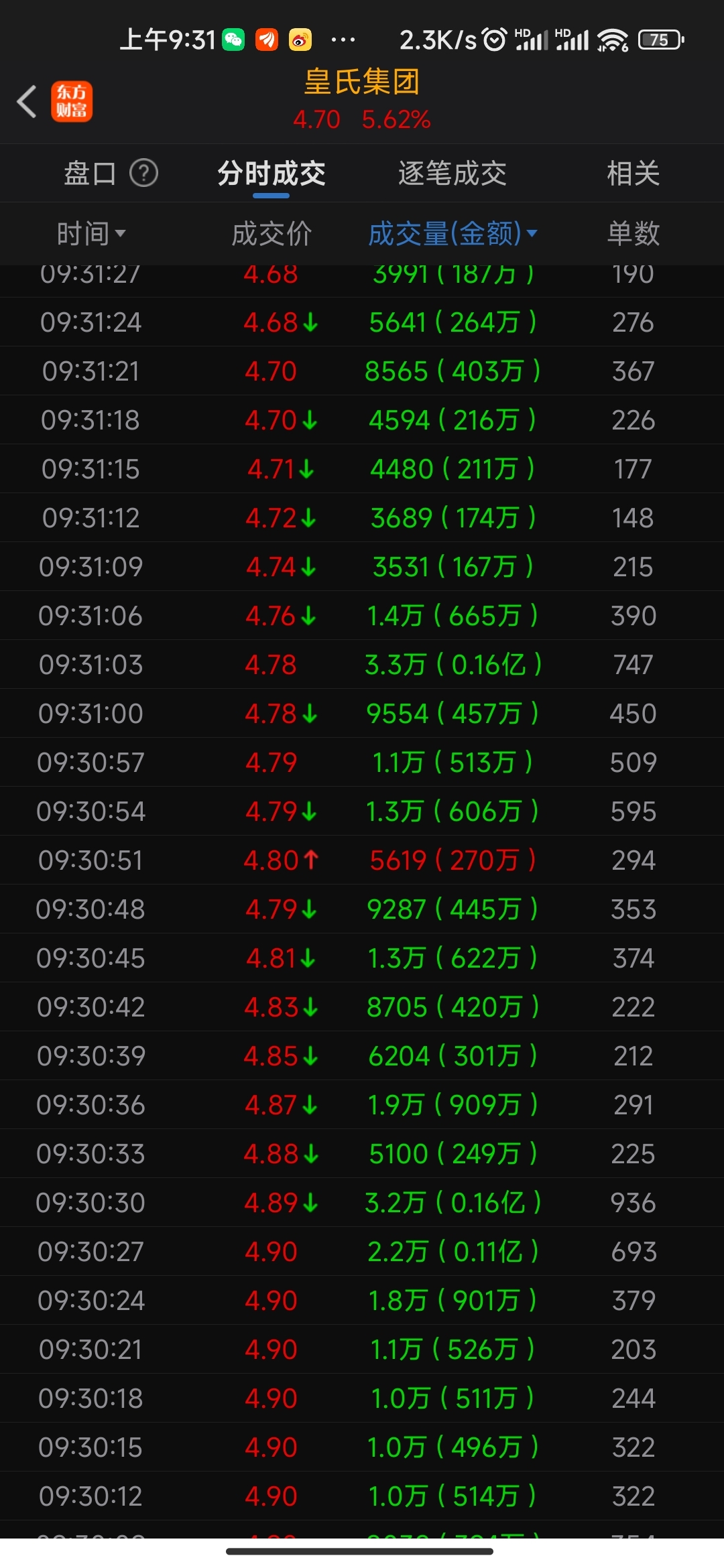724x1568 pixels.
Task: Tap the 皇氏集团 stock title
Action: click(x=362, y=82)
